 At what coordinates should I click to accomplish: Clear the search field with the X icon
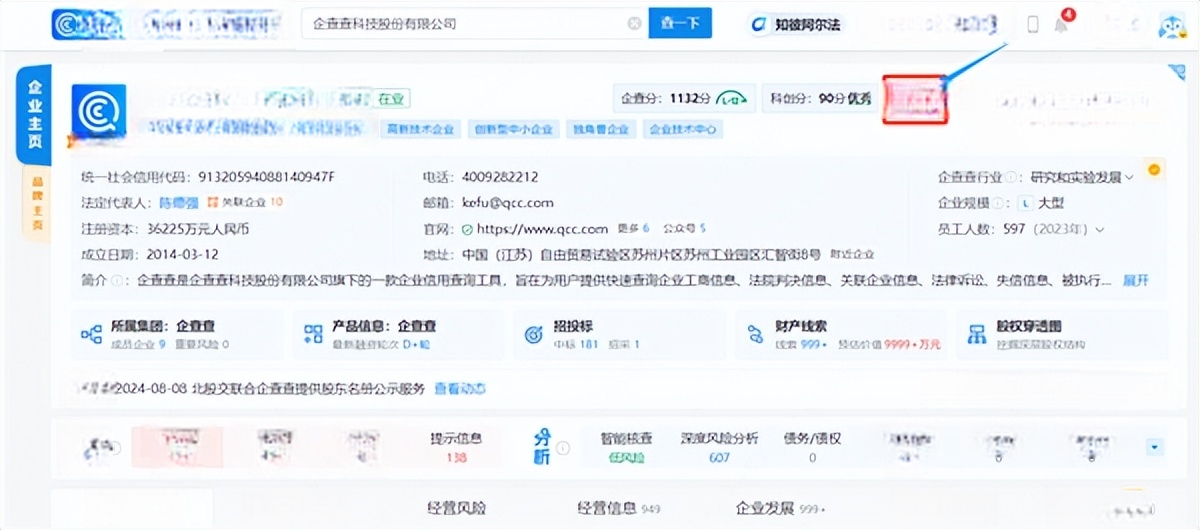point(634,24)
